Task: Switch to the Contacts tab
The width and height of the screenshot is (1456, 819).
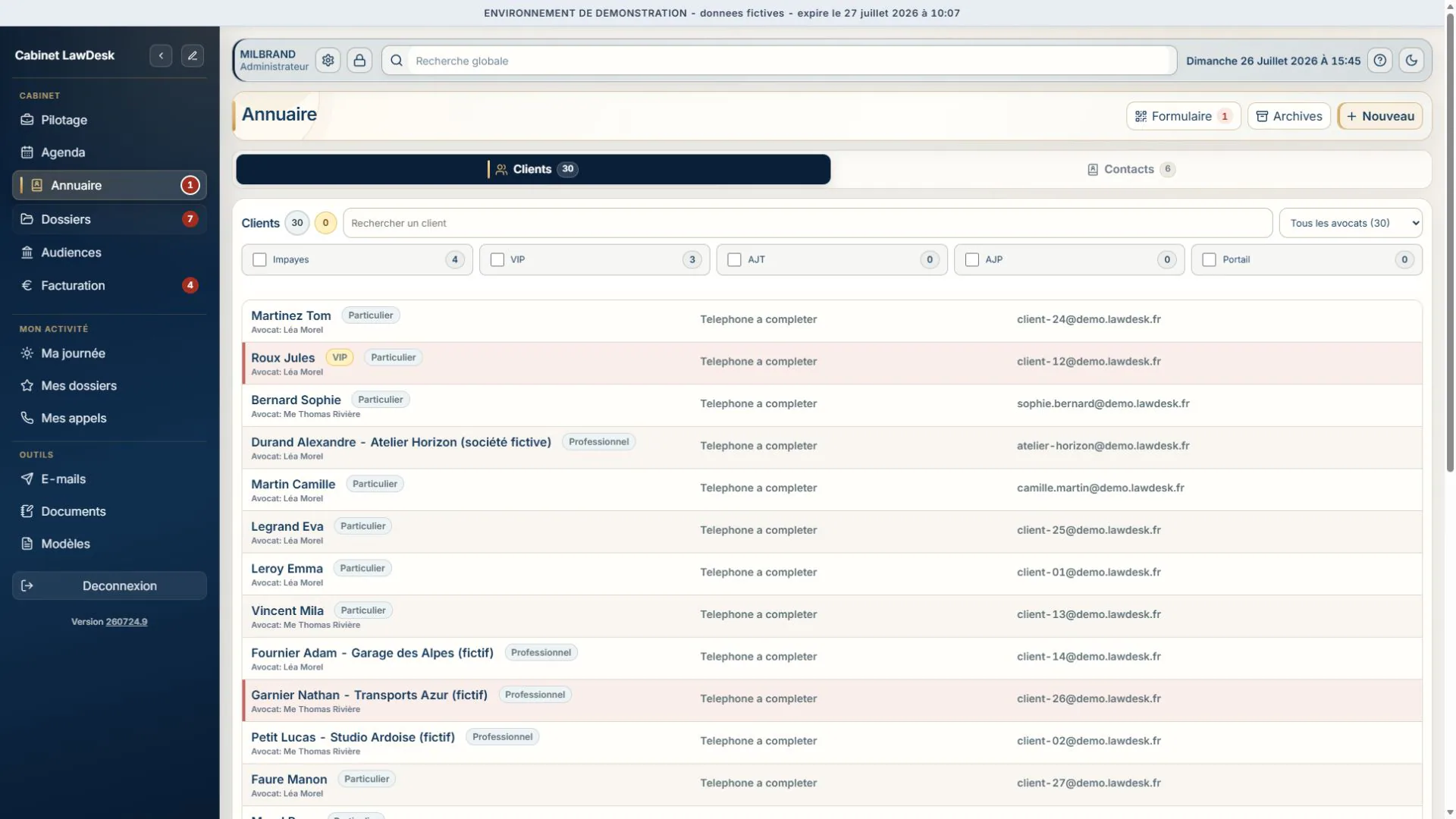Action: click(1131, 169)
